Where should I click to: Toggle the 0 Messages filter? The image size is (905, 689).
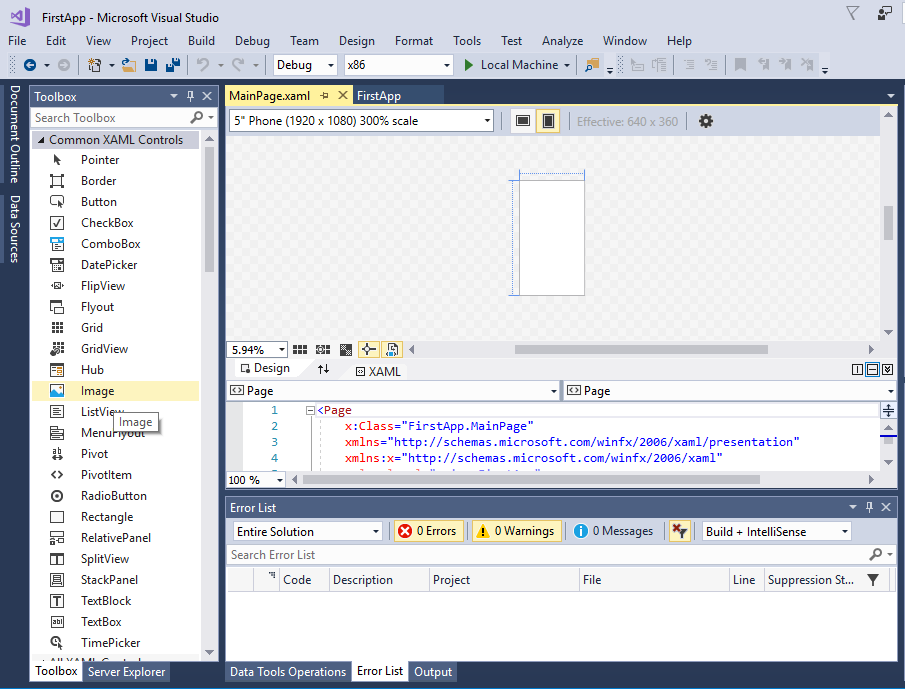pyautogui.click(x=614, y=531)
